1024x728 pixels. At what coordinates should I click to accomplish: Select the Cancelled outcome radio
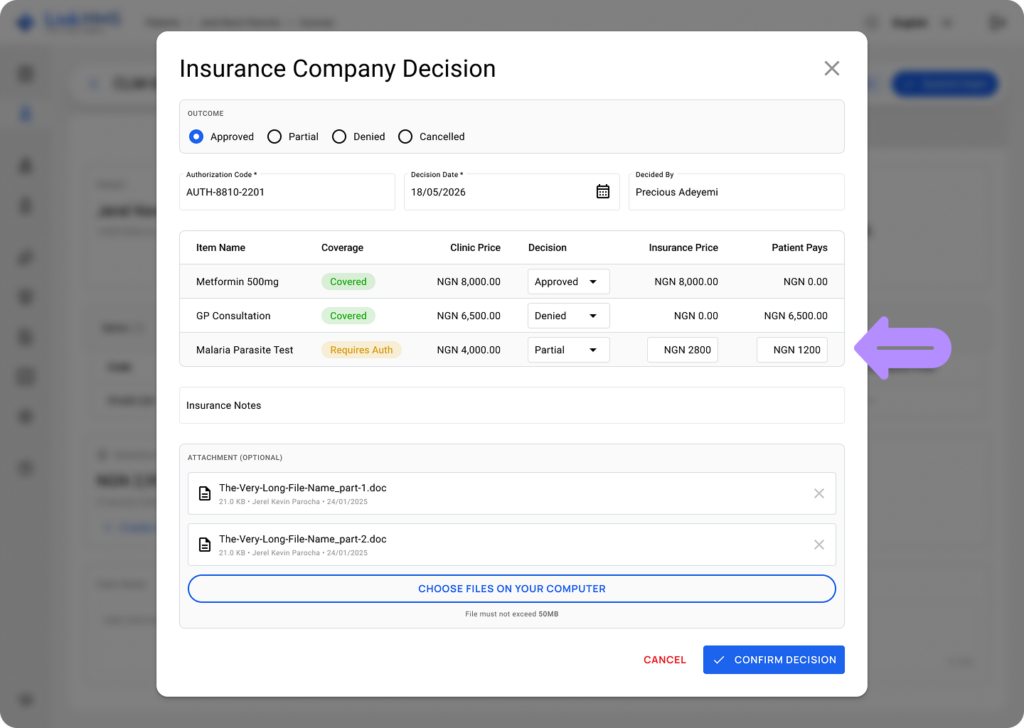pyautogui.click(x=405, y=136)
